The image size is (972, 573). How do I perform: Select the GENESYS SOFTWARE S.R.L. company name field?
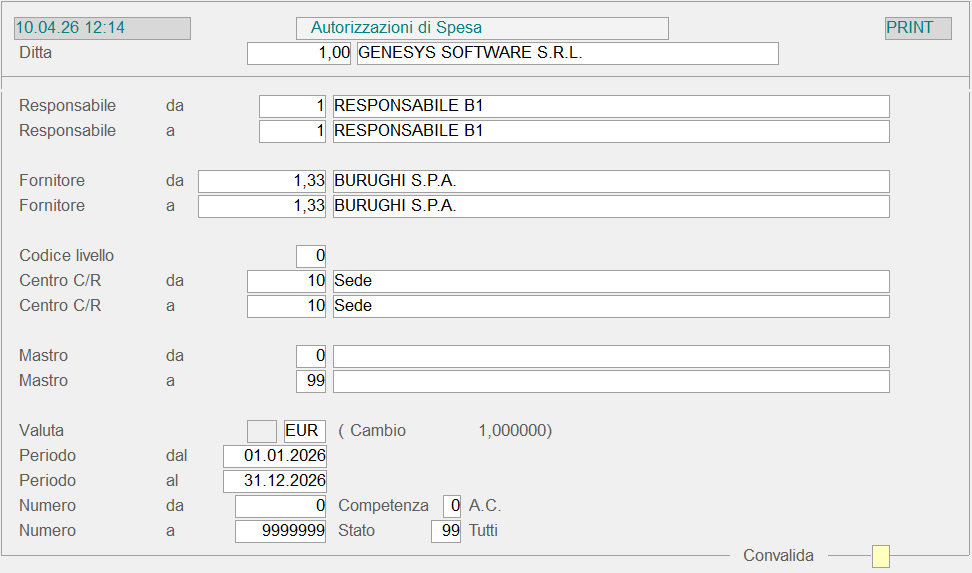pos(567,53)
